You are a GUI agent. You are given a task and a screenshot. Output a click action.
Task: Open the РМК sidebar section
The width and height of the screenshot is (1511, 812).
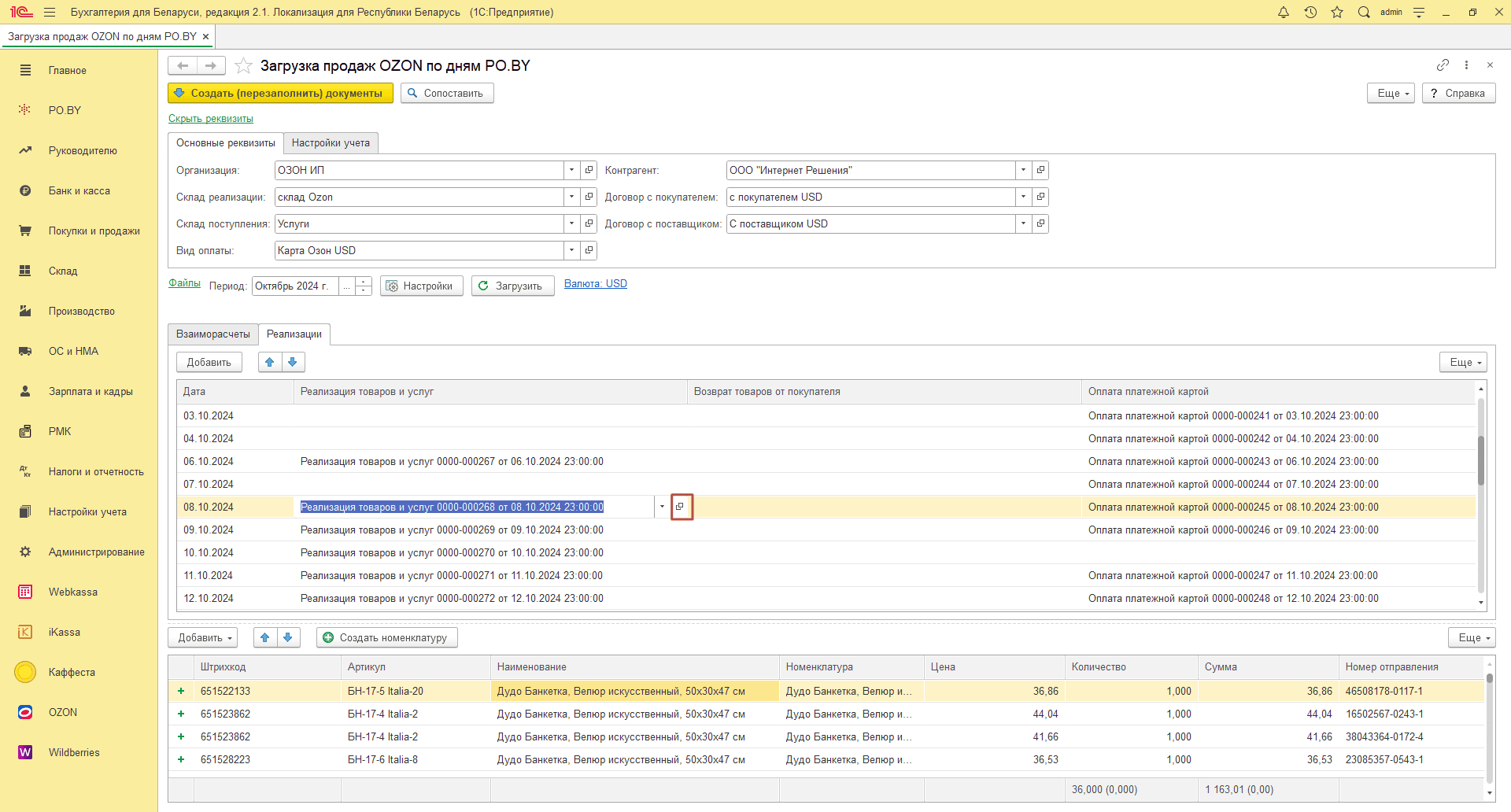[60, 431]
